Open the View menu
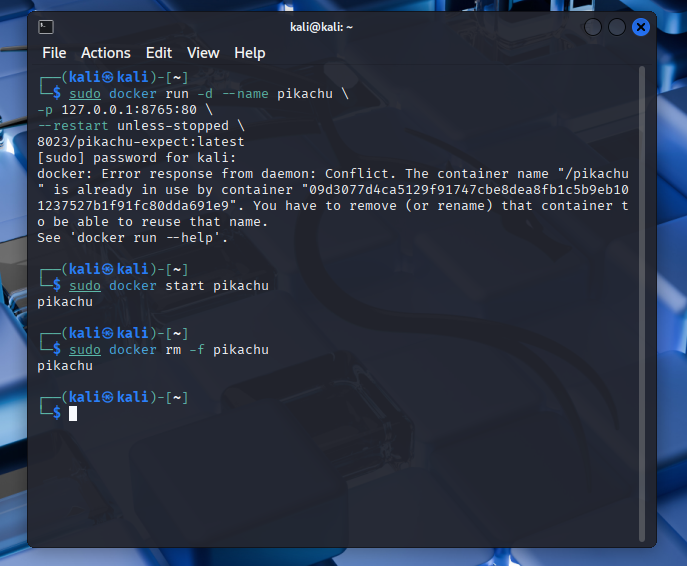 [203, 53]
